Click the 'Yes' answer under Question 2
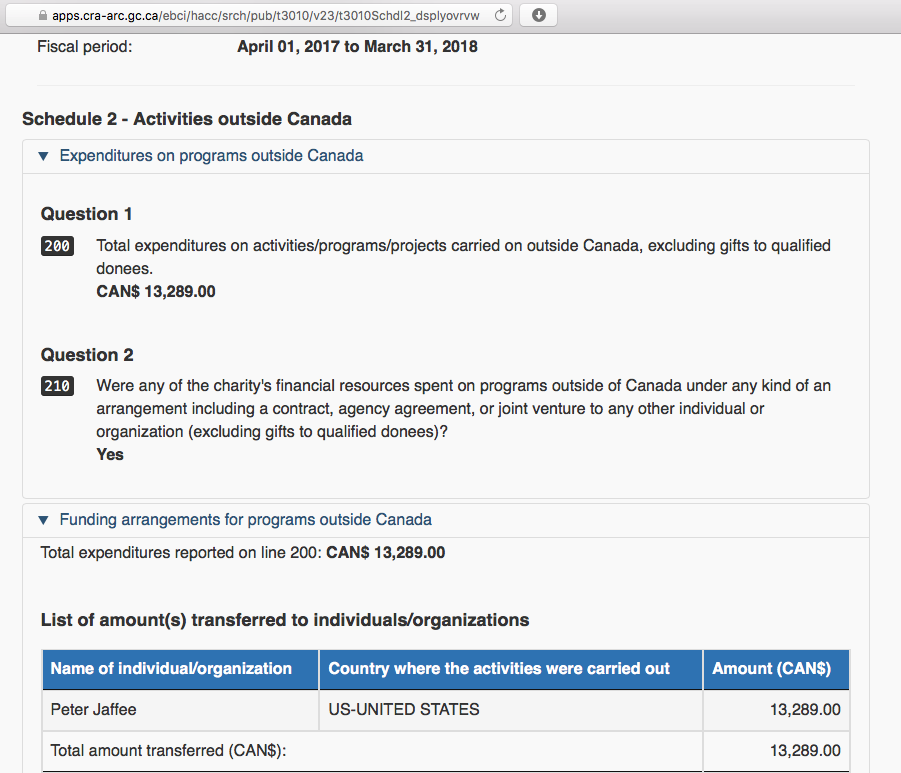 click(x=110, y=455)
